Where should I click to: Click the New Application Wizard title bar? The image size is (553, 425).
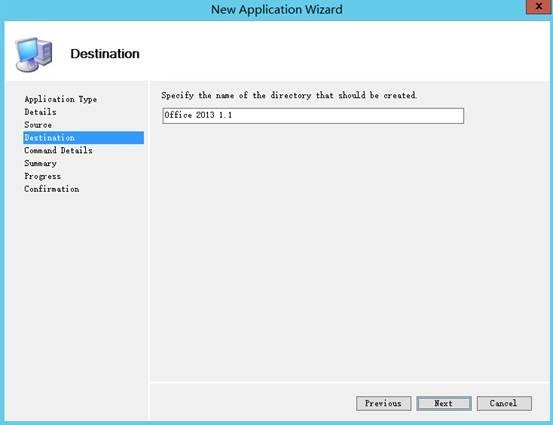276,10
